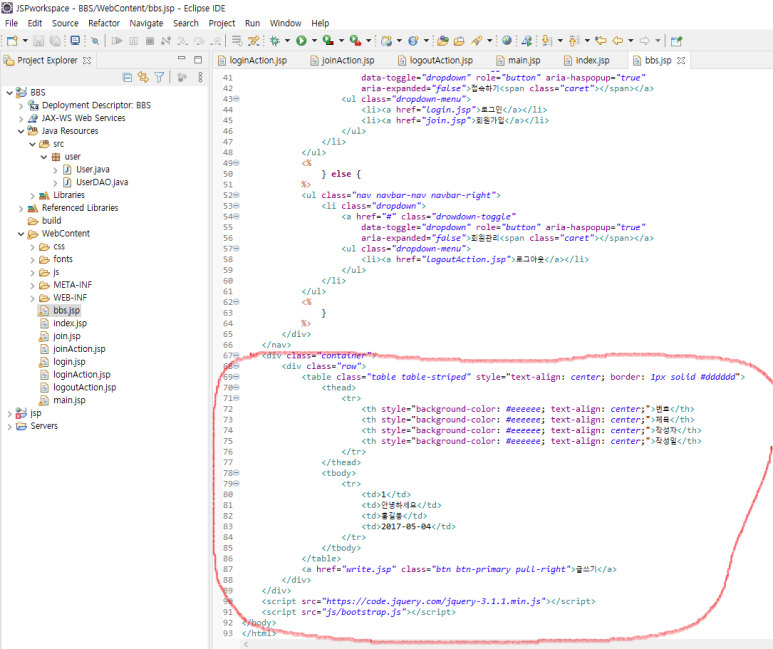Expand the Servers project node
Image resolution: width=773 pixels, height=649 pixels.
[x=9, y=426]
